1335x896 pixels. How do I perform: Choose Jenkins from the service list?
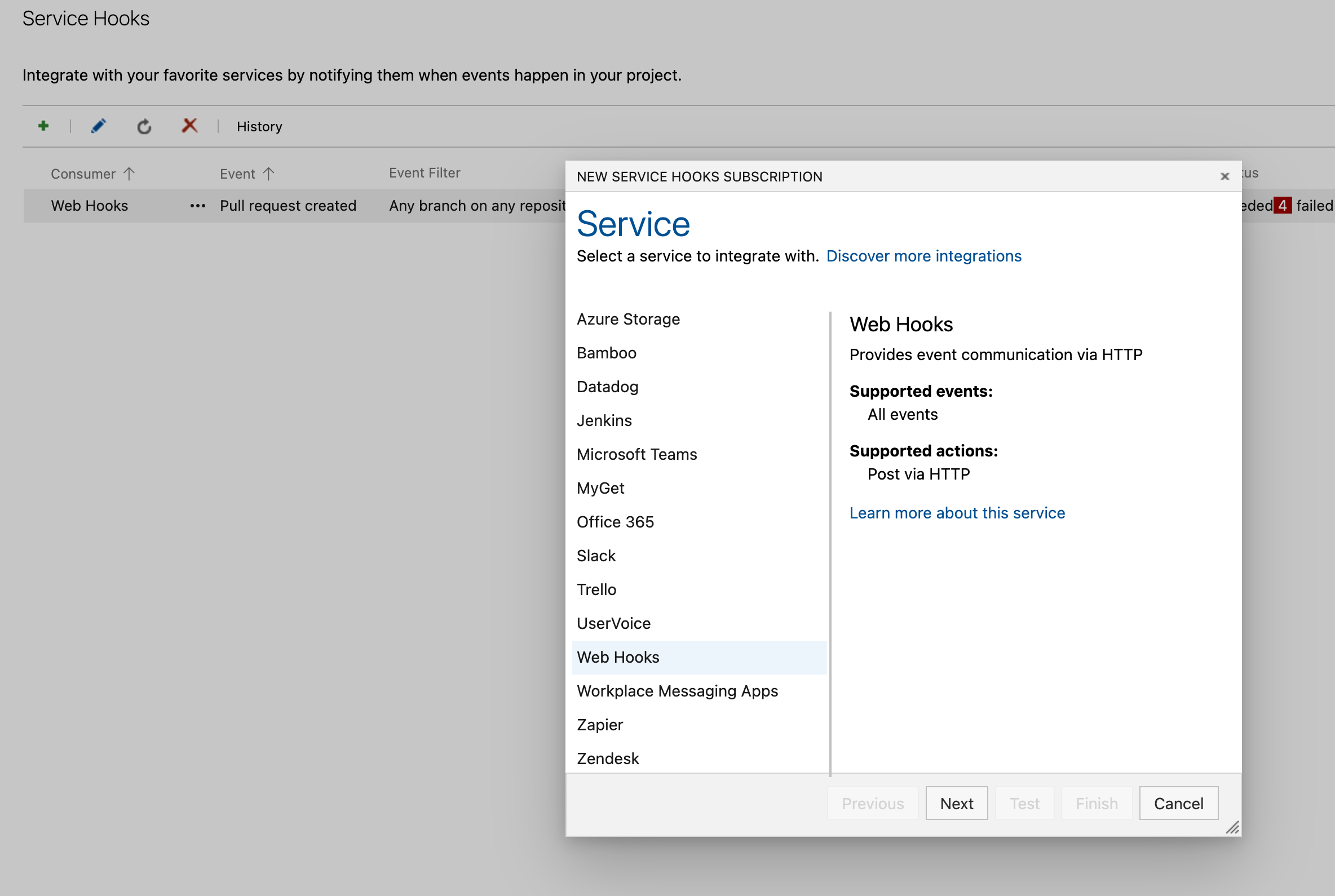click(699, 420)
